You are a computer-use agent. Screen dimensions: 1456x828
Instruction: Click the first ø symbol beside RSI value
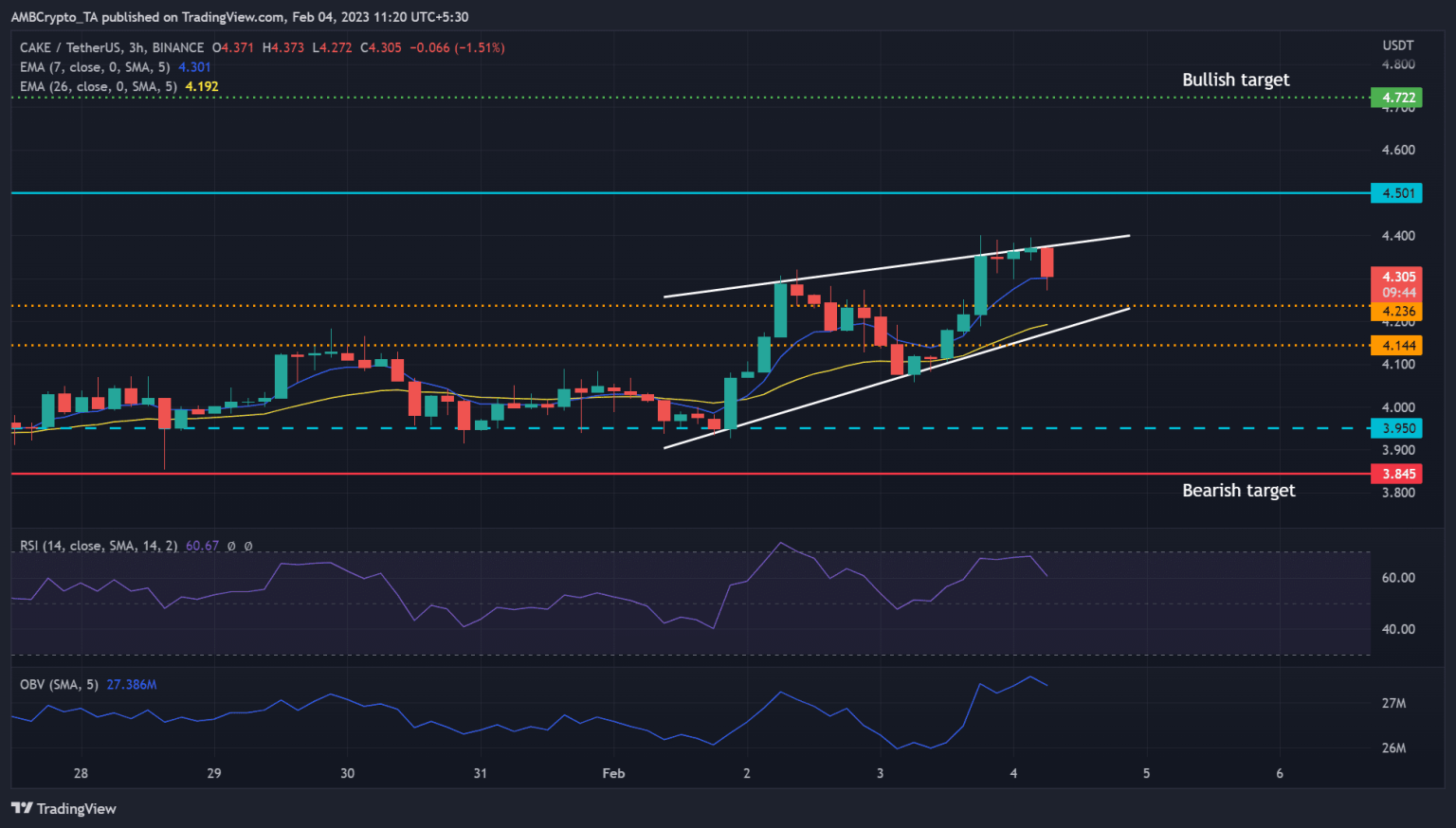231,547
